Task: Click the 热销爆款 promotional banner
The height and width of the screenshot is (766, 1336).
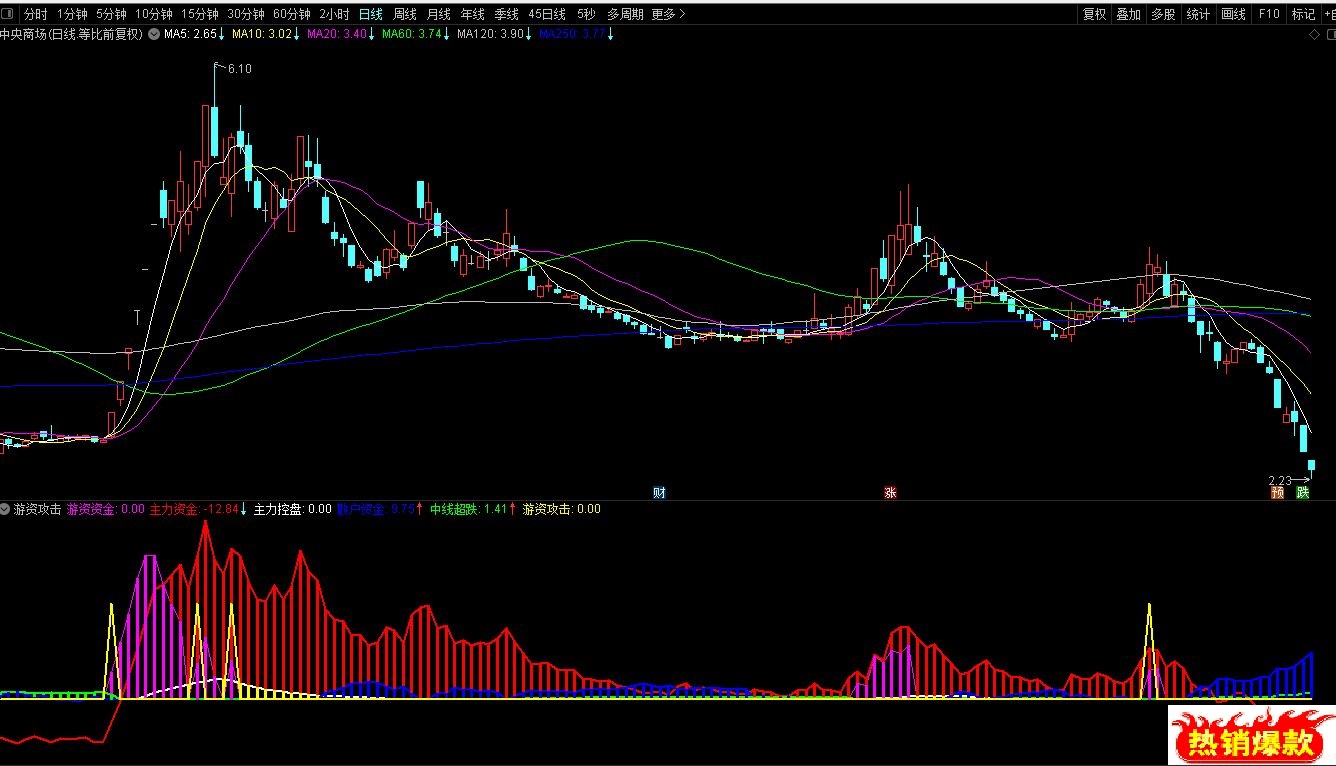Action: click(1250, 736)
